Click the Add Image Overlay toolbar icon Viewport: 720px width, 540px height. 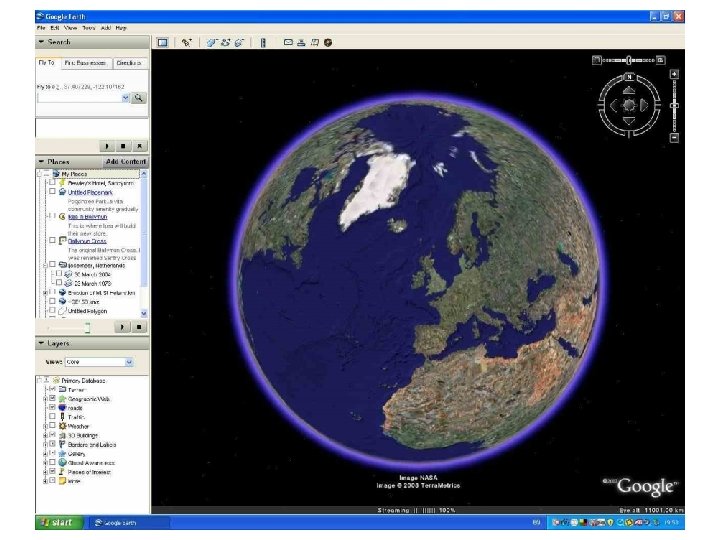coord(239,42)
